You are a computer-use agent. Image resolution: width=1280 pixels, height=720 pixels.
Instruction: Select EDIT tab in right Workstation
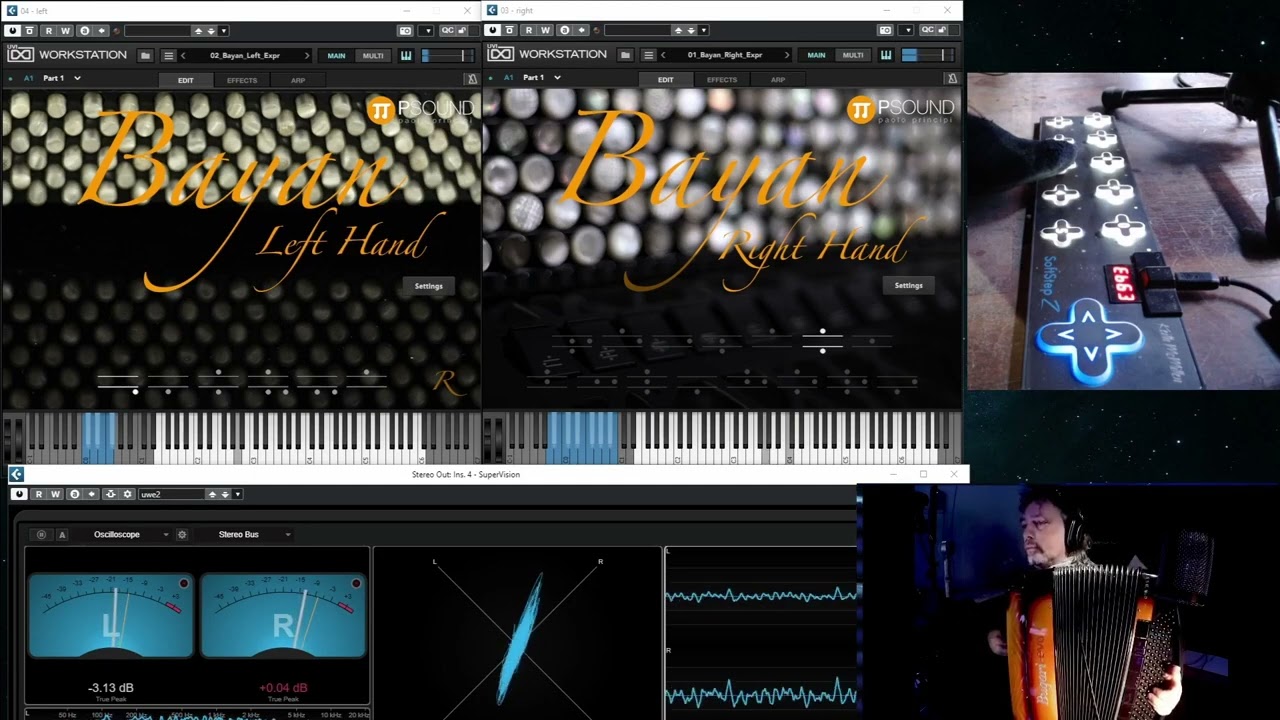pos(666,80)
